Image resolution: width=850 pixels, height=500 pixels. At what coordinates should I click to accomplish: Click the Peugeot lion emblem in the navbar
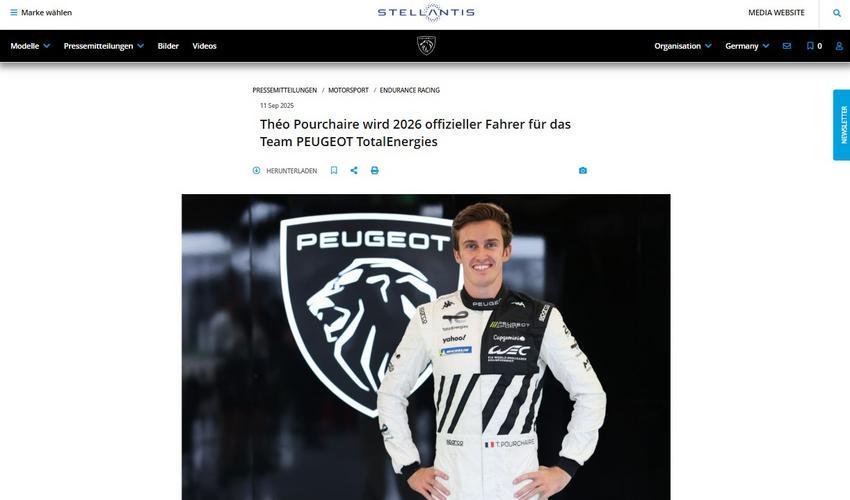pyautogui.click(x=426, y=46)
